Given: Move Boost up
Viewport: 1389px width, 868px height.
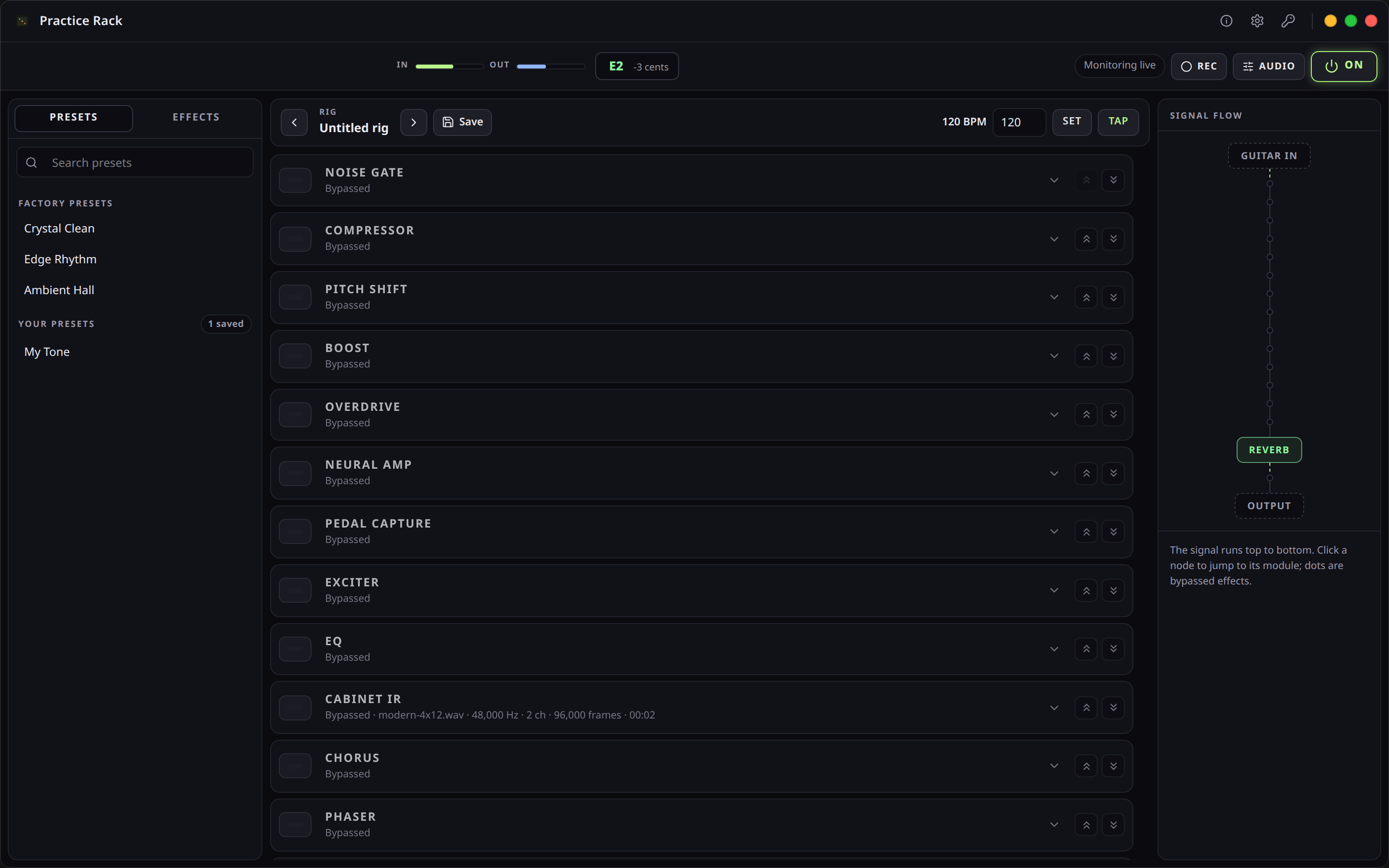Looking at the screenshot, I should [x=1086, y=356].
